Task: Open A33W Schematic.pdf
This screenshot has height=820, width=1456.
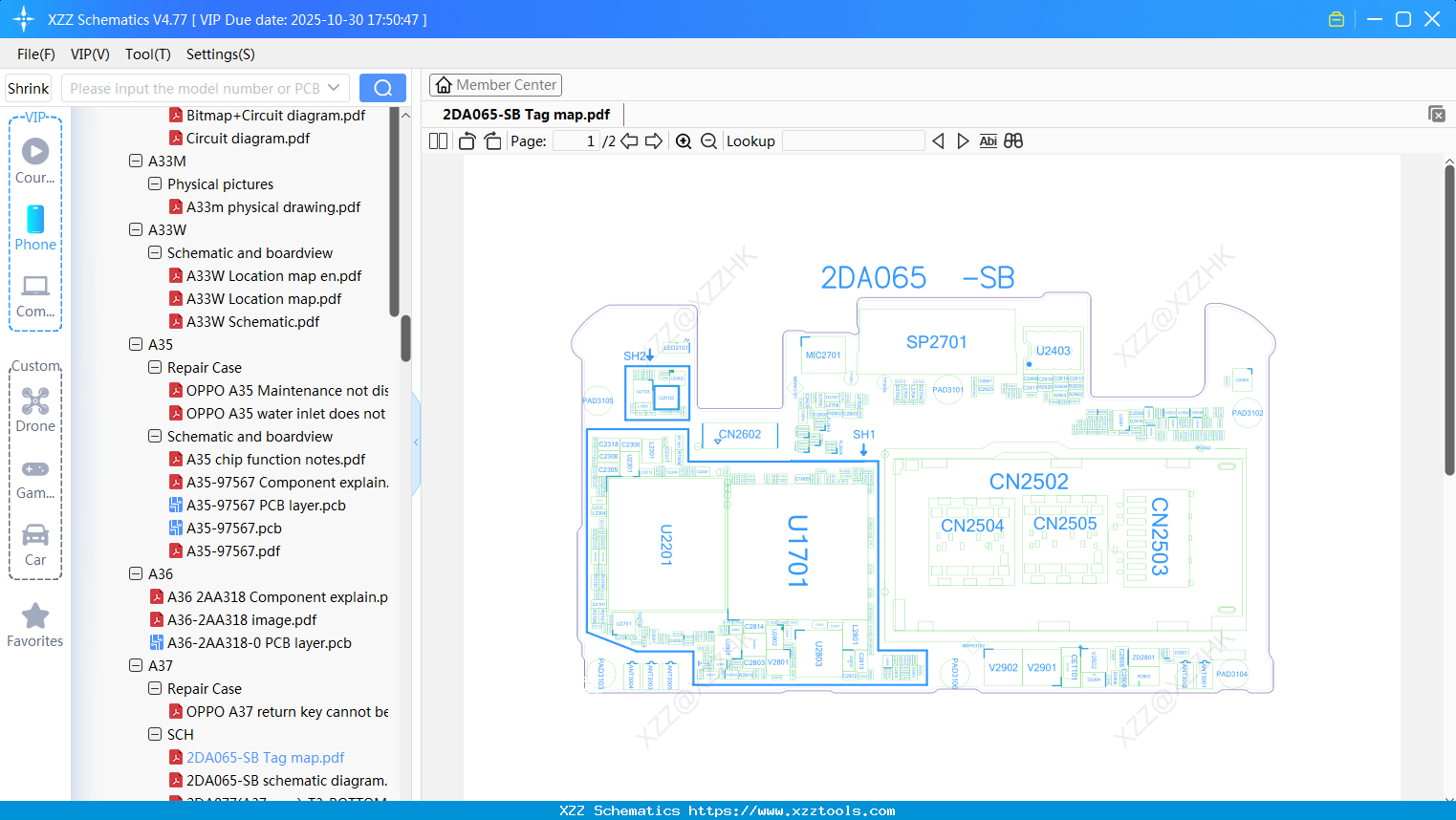Action: [x=253, y=322]
